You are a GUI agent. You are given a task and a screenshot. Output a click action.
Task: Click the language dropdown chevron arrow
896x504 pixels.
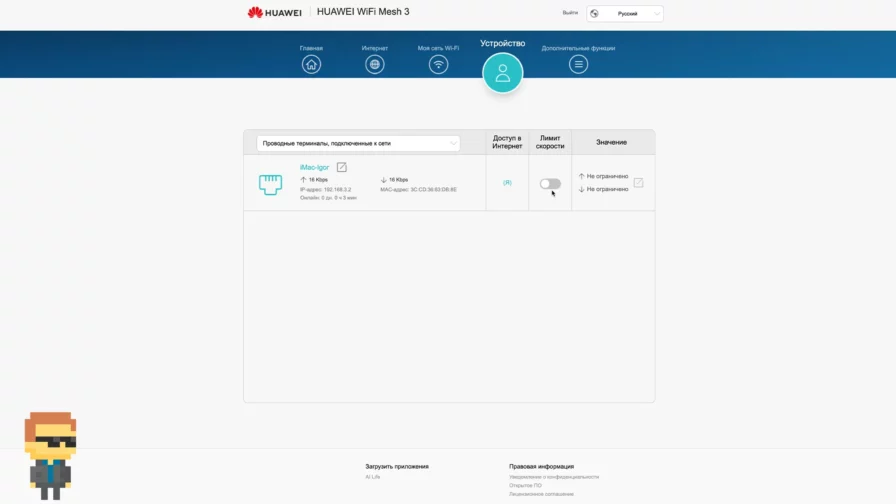point(656,14)
